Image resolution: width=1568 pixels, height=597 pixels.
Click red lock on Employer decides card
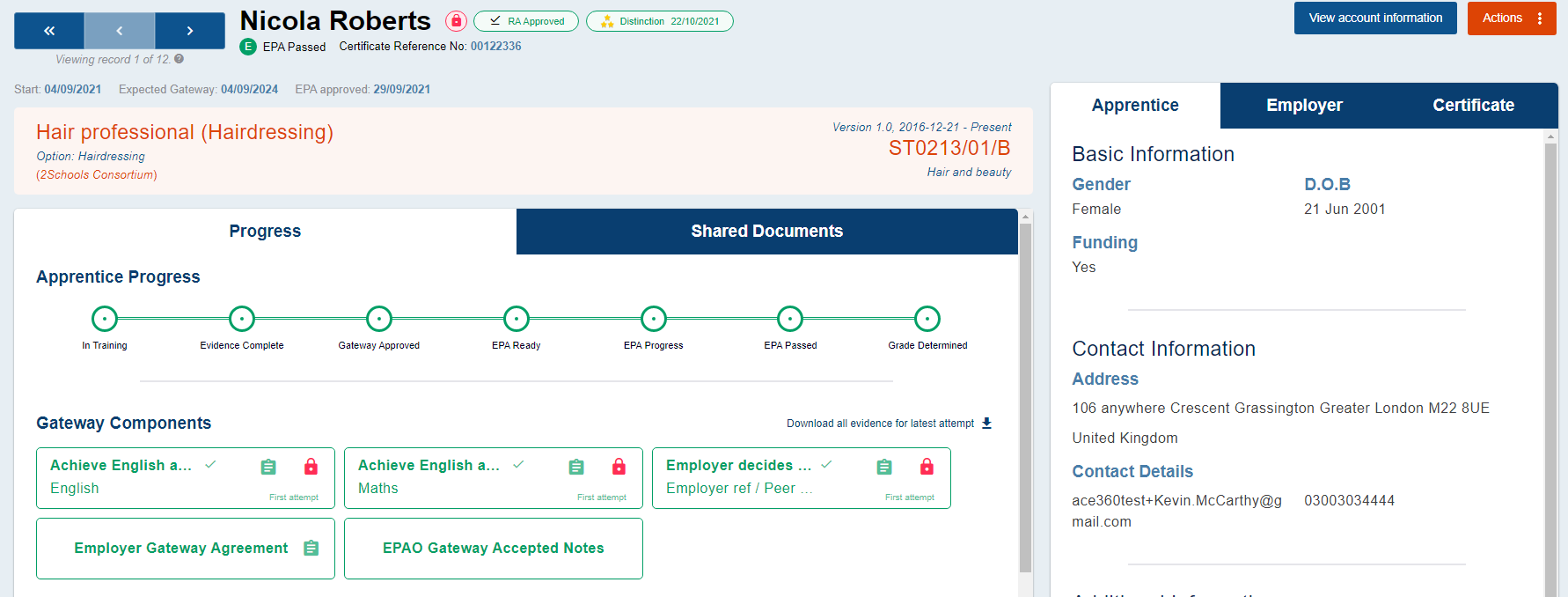pos(927,467)
